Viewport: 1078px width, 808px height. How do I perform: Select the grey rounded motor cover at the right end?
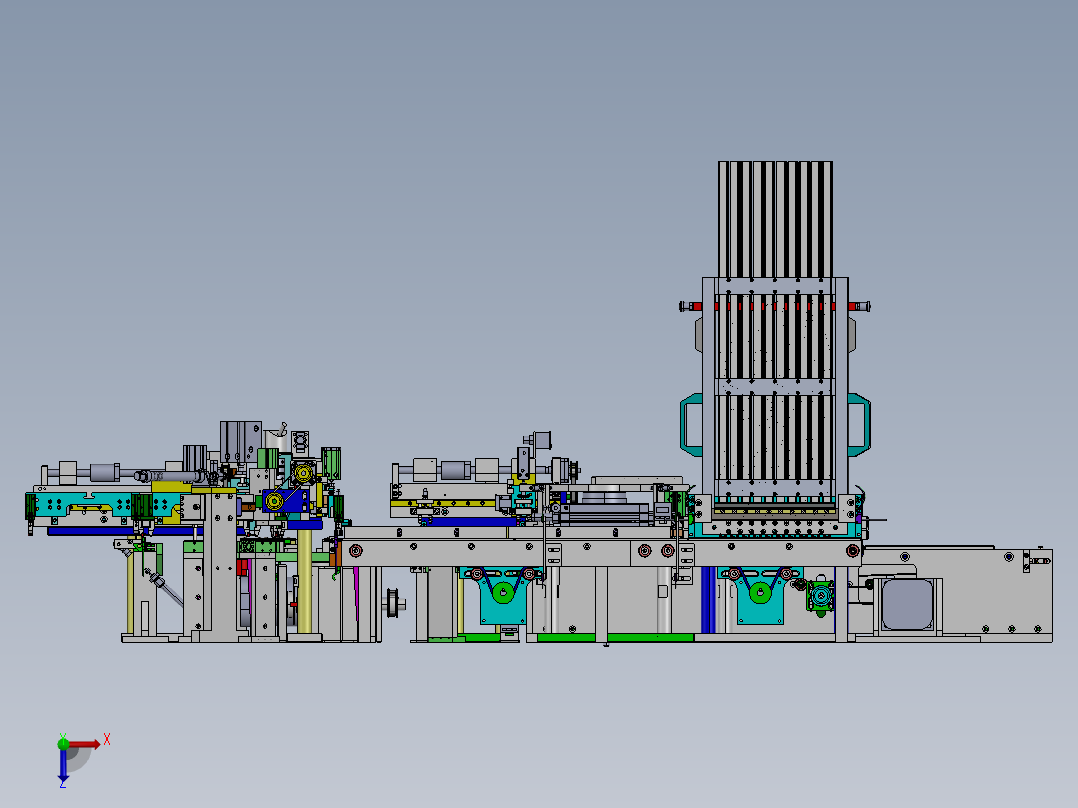coord(908,604)
